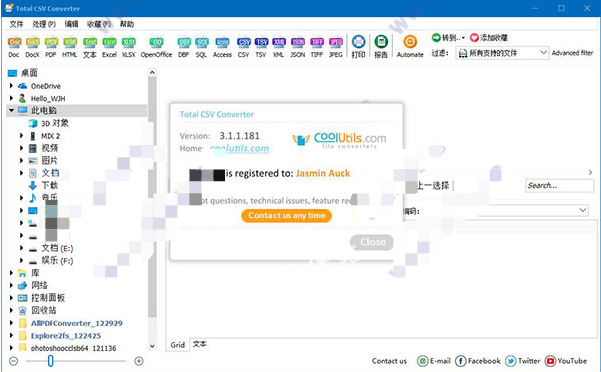Screen dimensions: 601x372
Task: Expand the Hello_WJH tree node
Action: point(11,98)
